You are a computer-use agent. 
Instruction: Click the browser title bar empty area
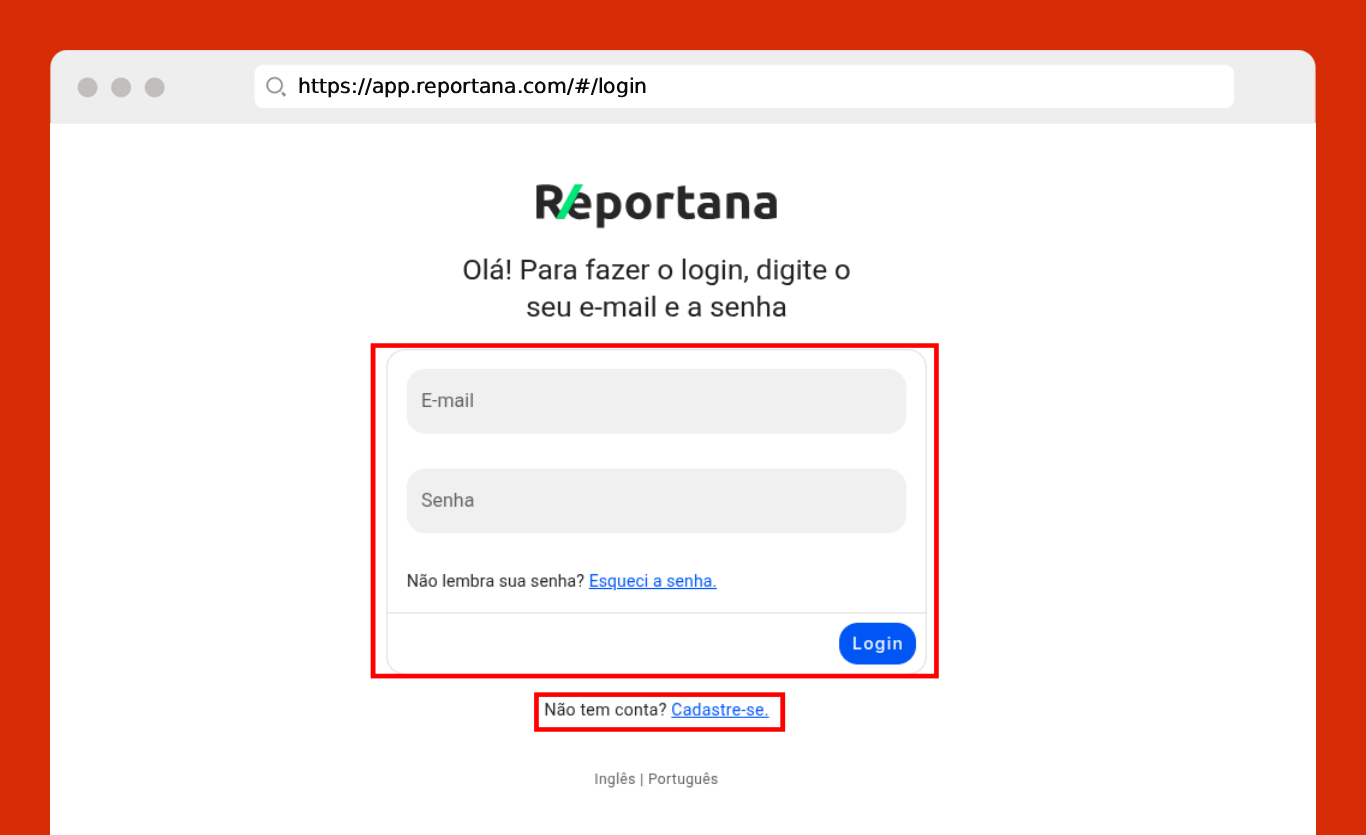click(1274, 87)
